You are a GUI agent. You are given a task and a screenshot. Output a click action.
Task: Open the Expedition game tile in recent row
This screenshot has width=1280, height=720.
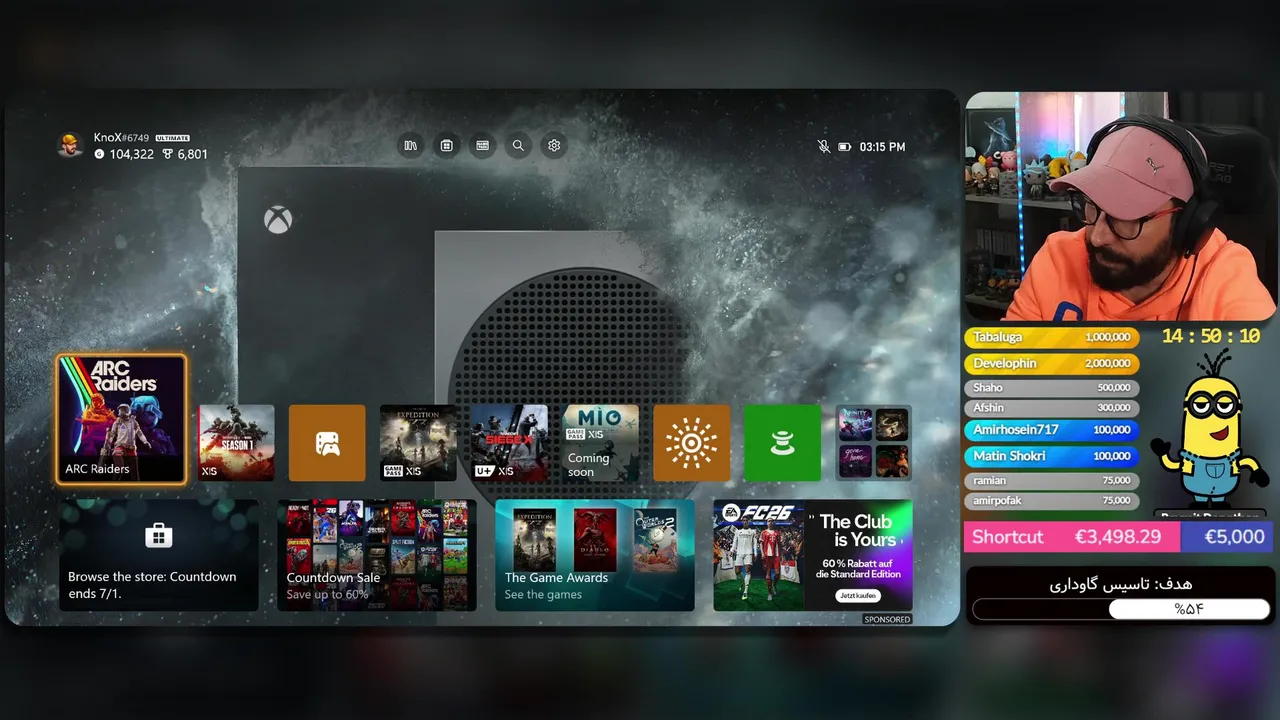pos(418,443)
